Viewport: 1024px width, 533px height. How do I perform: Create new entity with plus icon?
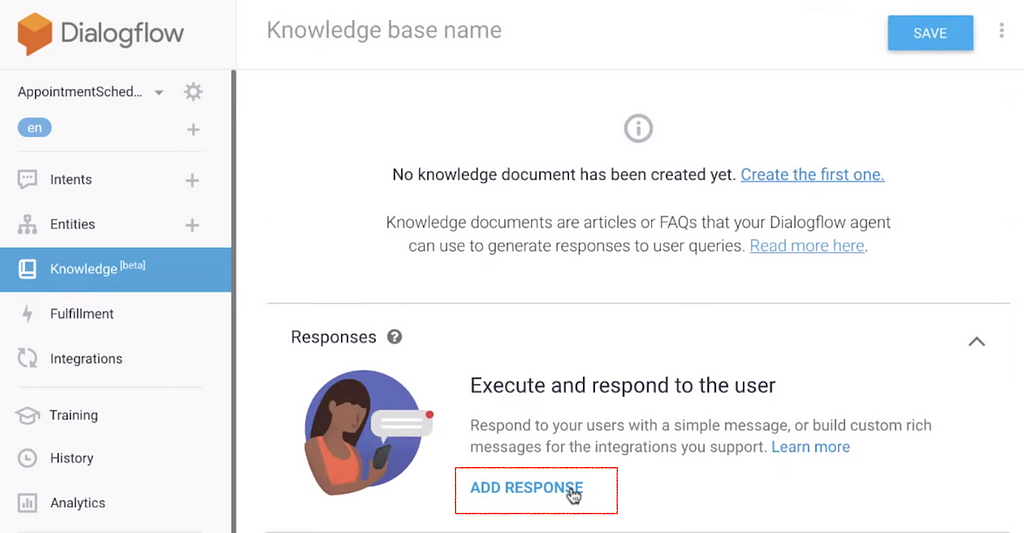tap(192, 225)
